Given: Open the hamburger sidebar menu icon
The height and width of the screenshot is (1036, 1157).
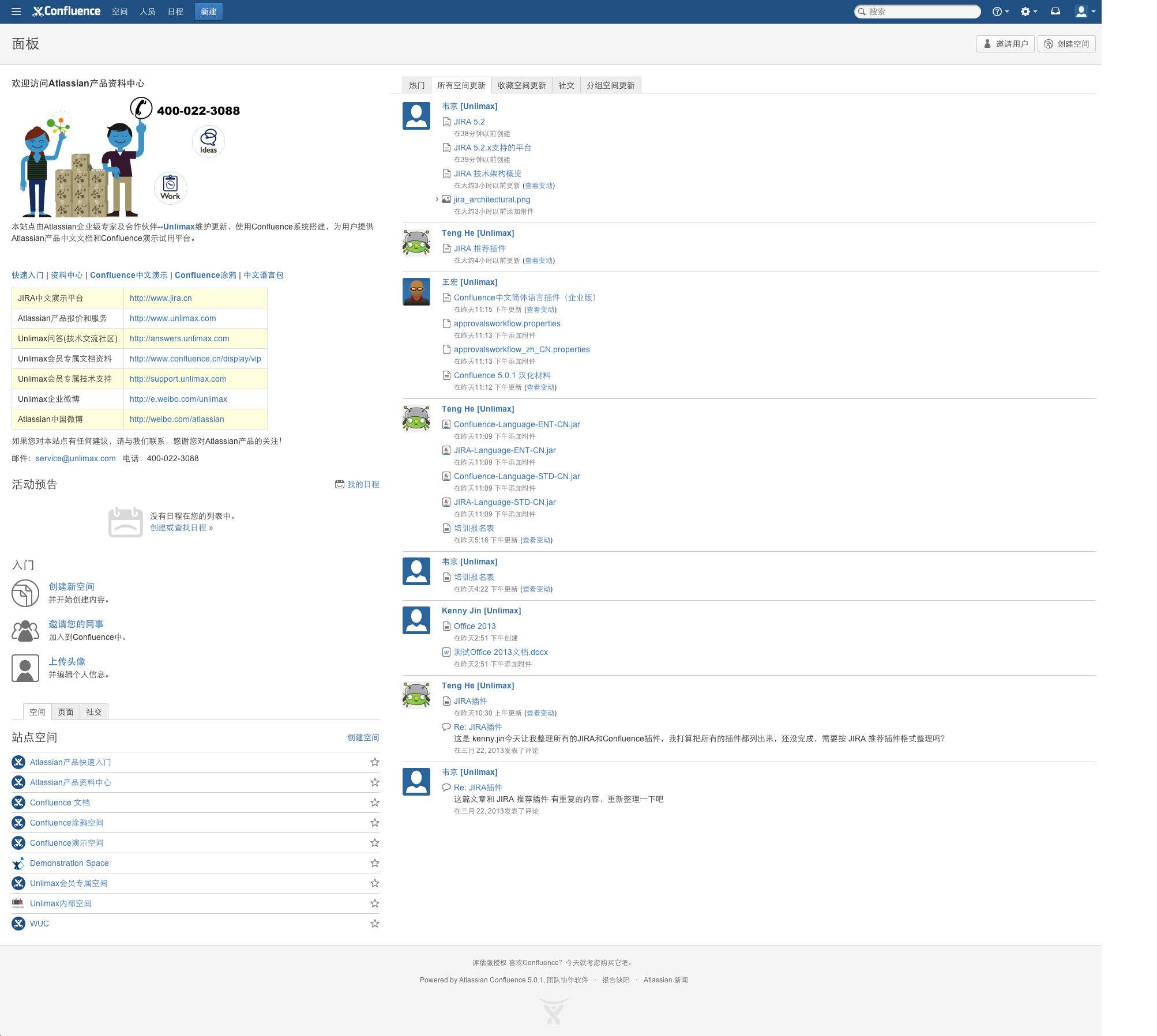Looking at the screenshot, I should pos(16,12).
